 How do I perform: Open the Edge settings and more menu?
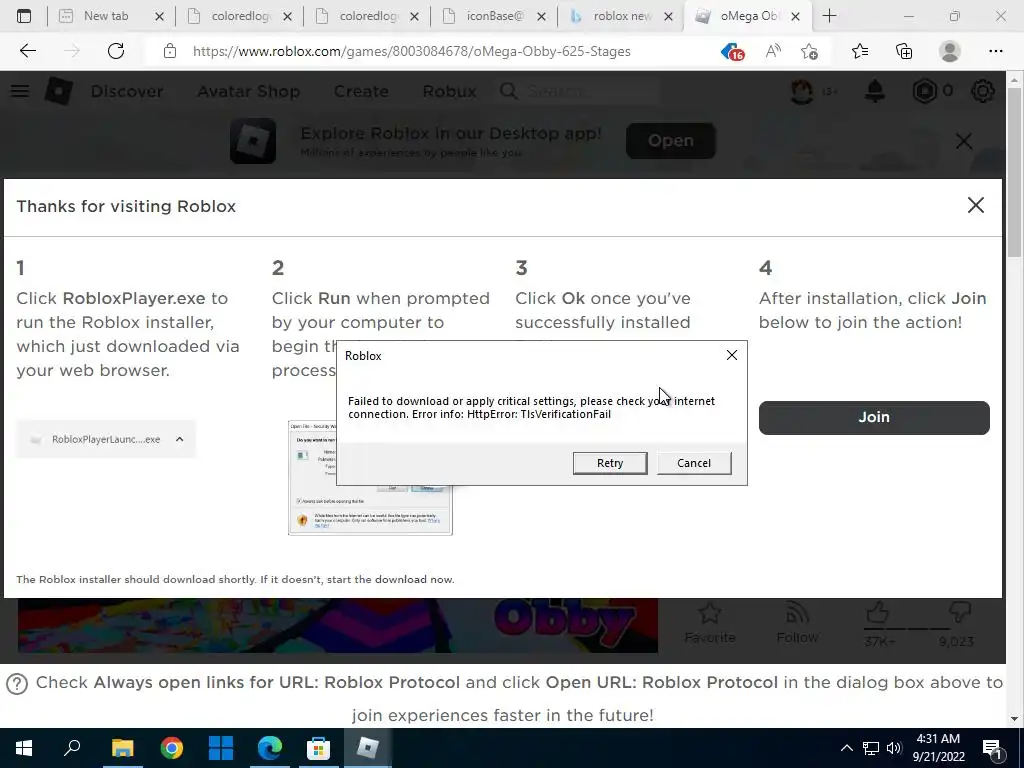pos(995,51)
